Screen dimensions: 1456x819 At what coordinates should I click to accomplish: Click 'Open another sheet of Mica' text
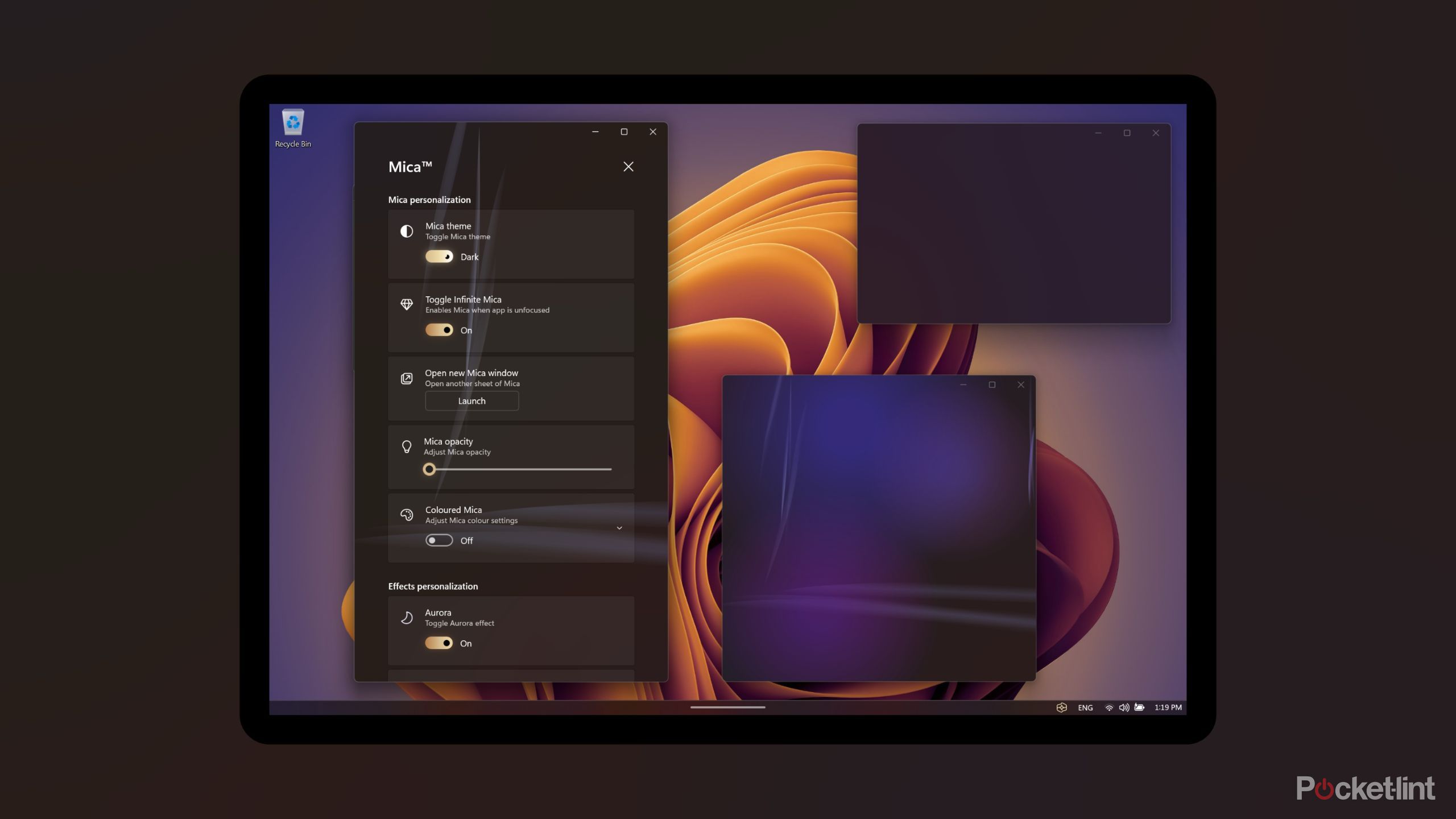point(472,383)
